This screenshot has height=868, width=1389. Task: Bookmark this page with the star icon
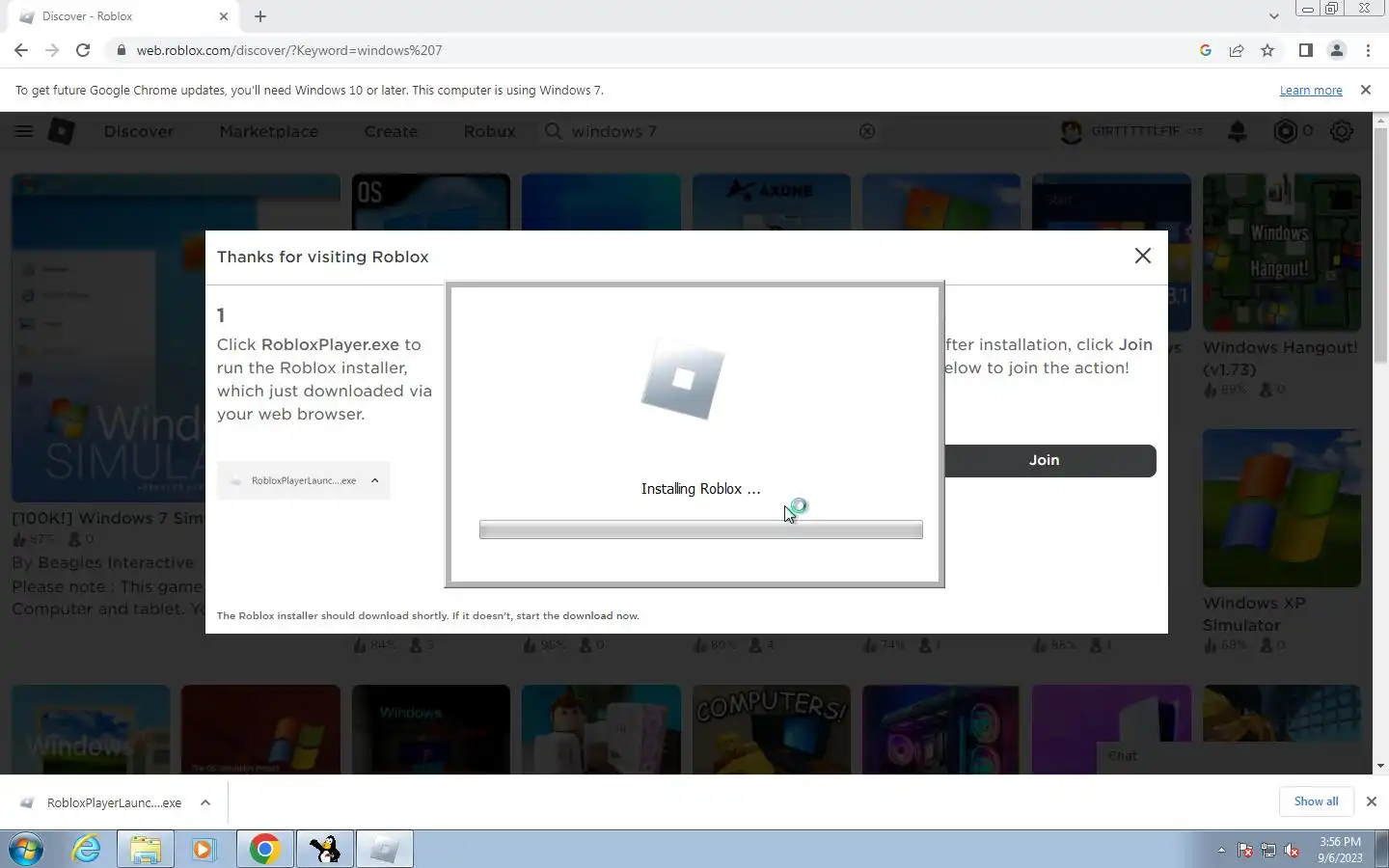(1267, 50)
